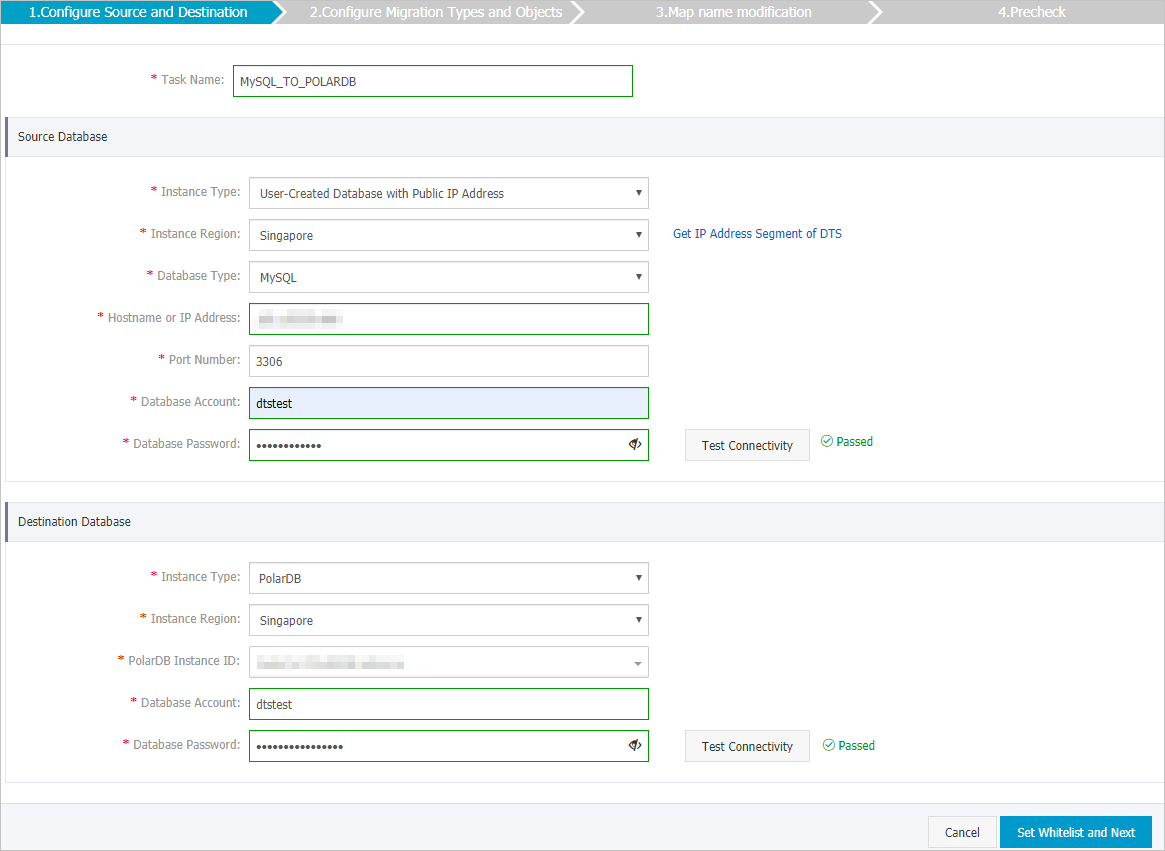The width and height of the screenshot is (1165, 851).
Task: Click the Destination Database section header
Action: pyautogui.click(x=585, y=522)
